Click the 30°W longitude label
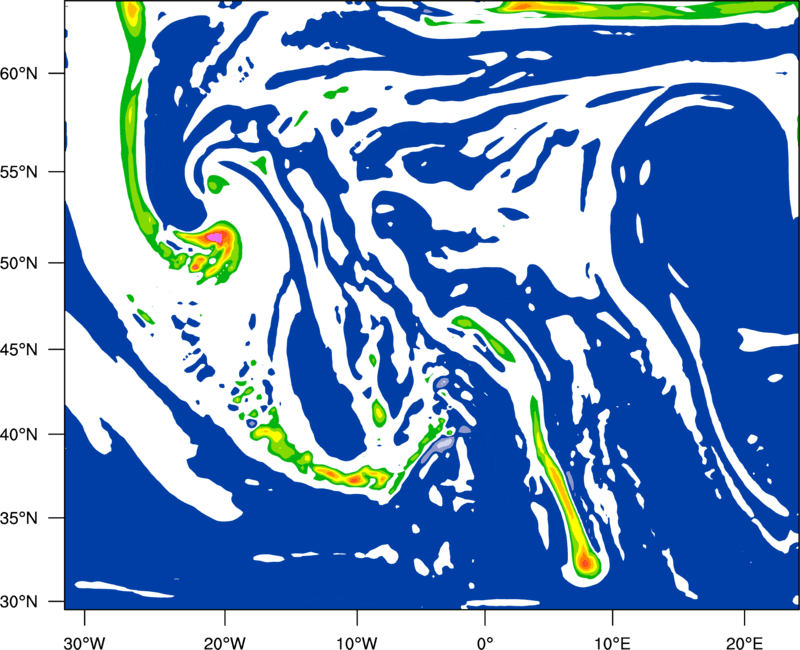This screenshot has height=650, width=800. tap(85, 642)
